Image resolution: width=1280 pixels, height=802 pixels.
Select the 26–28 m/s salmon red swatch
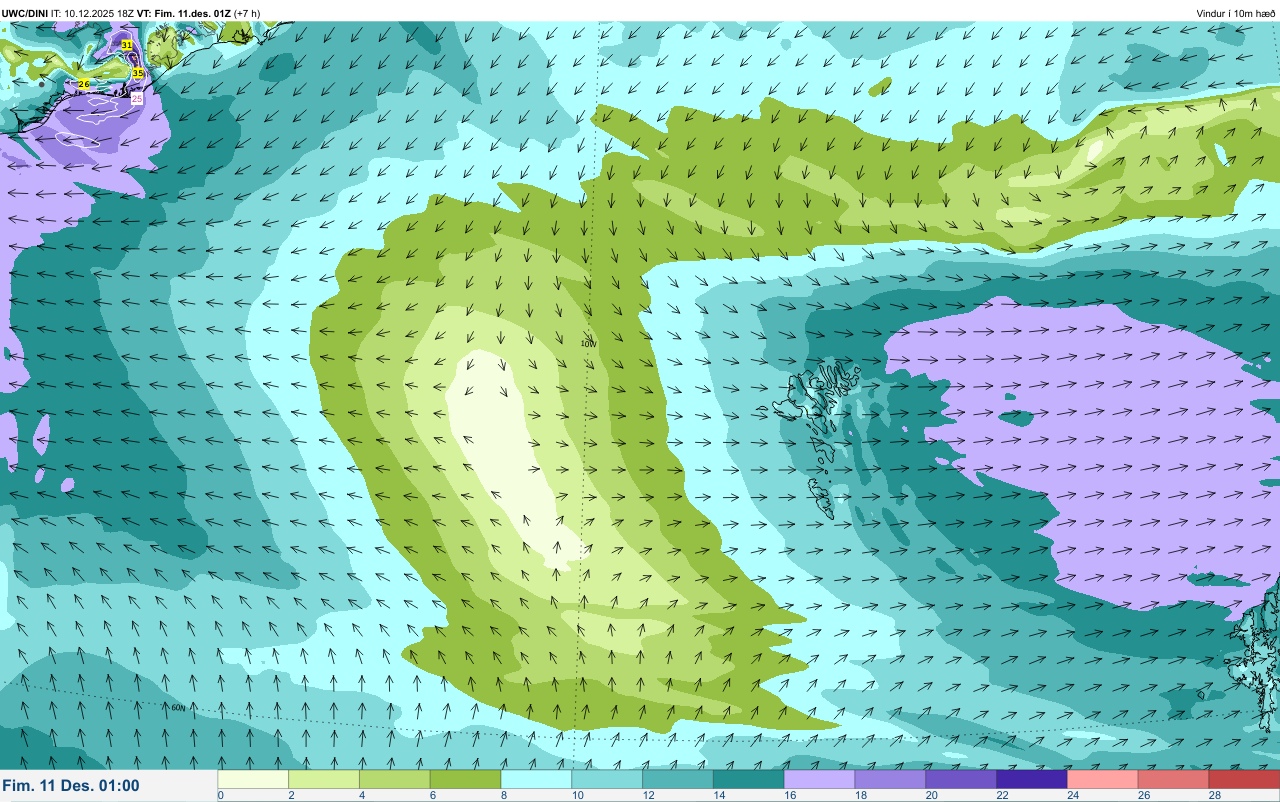coord(1174,779)
